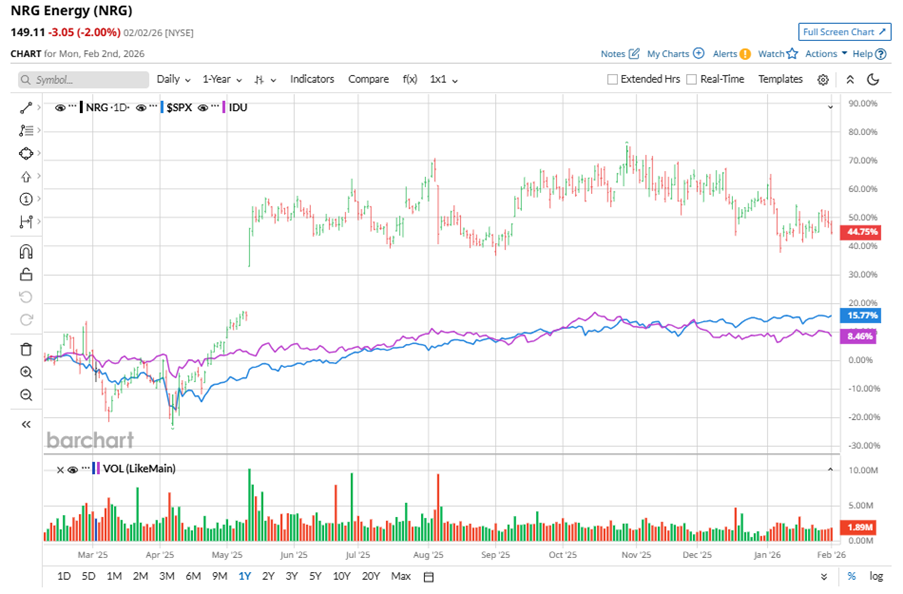Select the 5D range

[89, 576]
